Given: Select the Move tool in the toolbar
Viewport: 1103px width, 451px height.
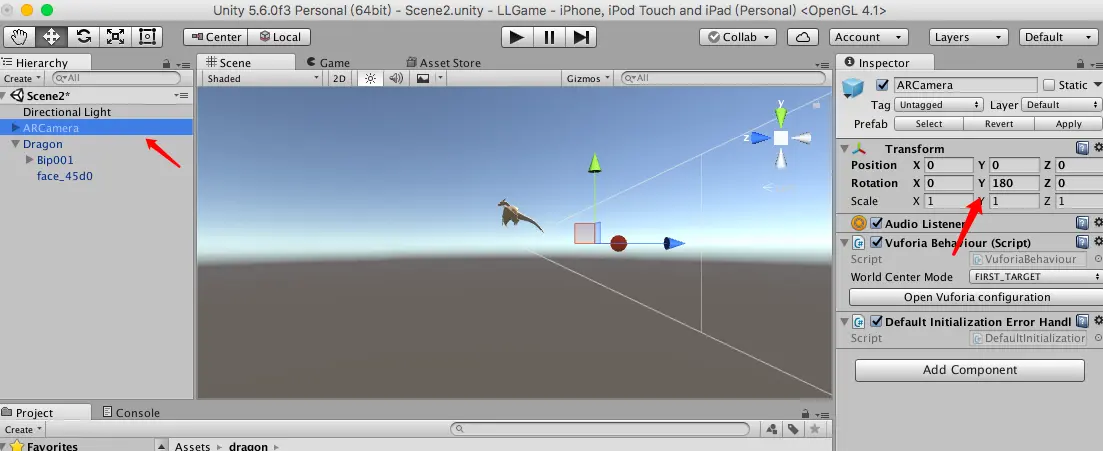Looking at the screenshot, I should [x=52, y=37].
